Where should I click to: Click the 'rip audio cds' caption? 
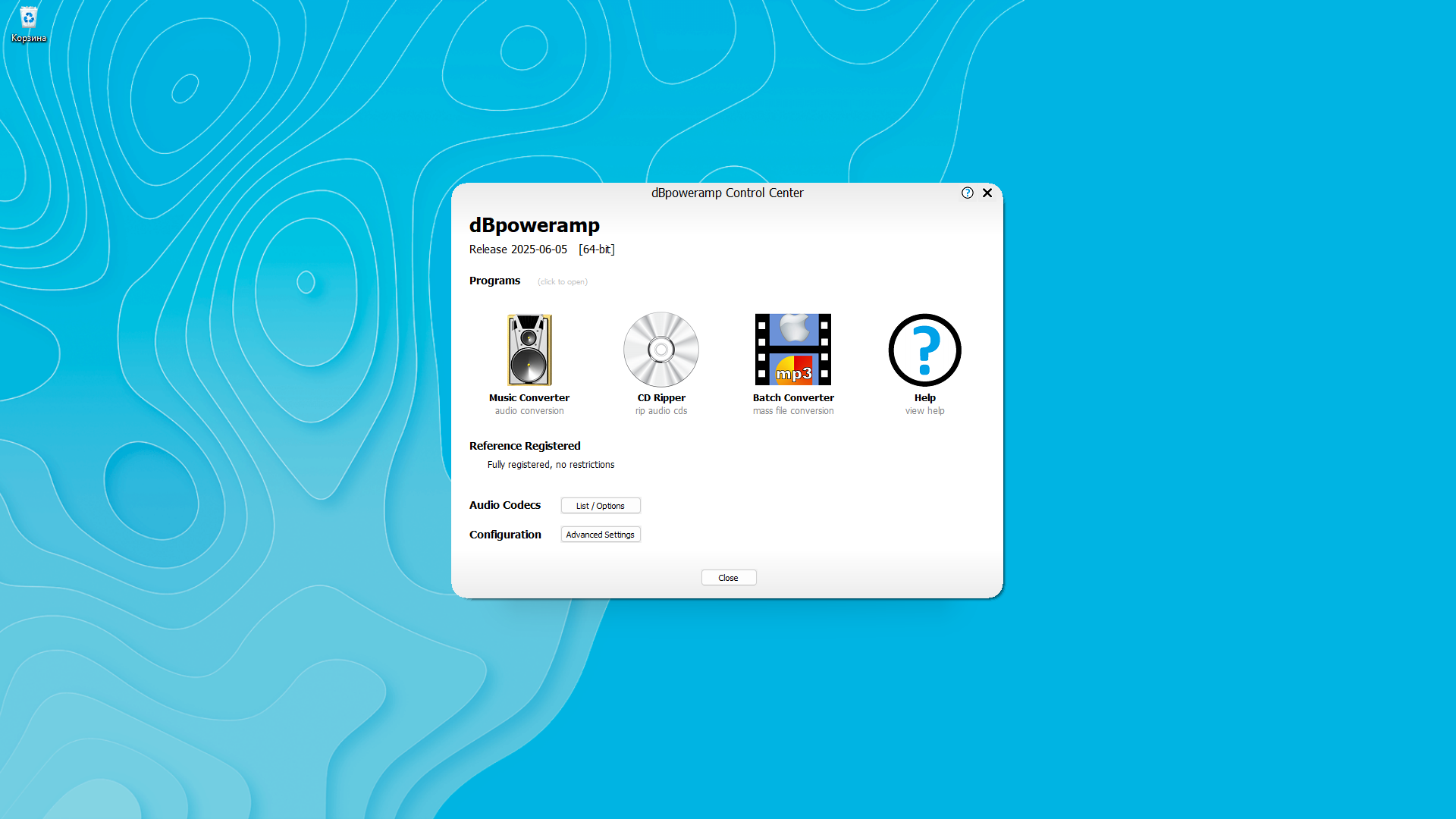click(x=661, y=411)
